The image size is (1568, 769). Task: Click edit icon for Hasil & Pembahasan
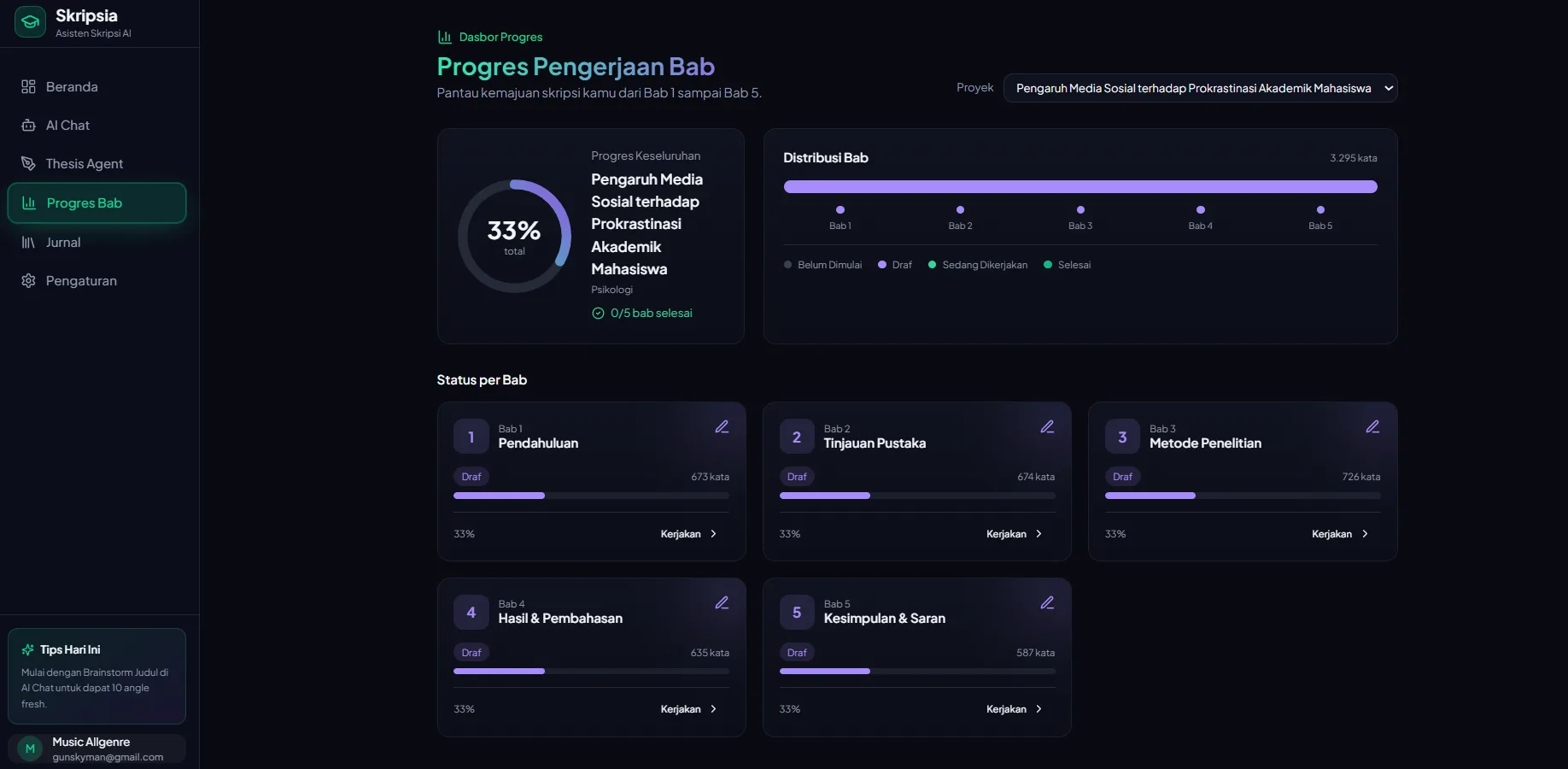pos(722,602)
